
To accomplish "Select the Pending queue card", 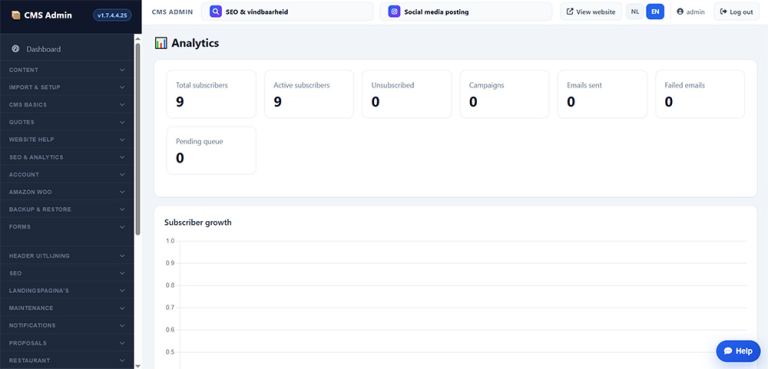I will coord(211,150).
